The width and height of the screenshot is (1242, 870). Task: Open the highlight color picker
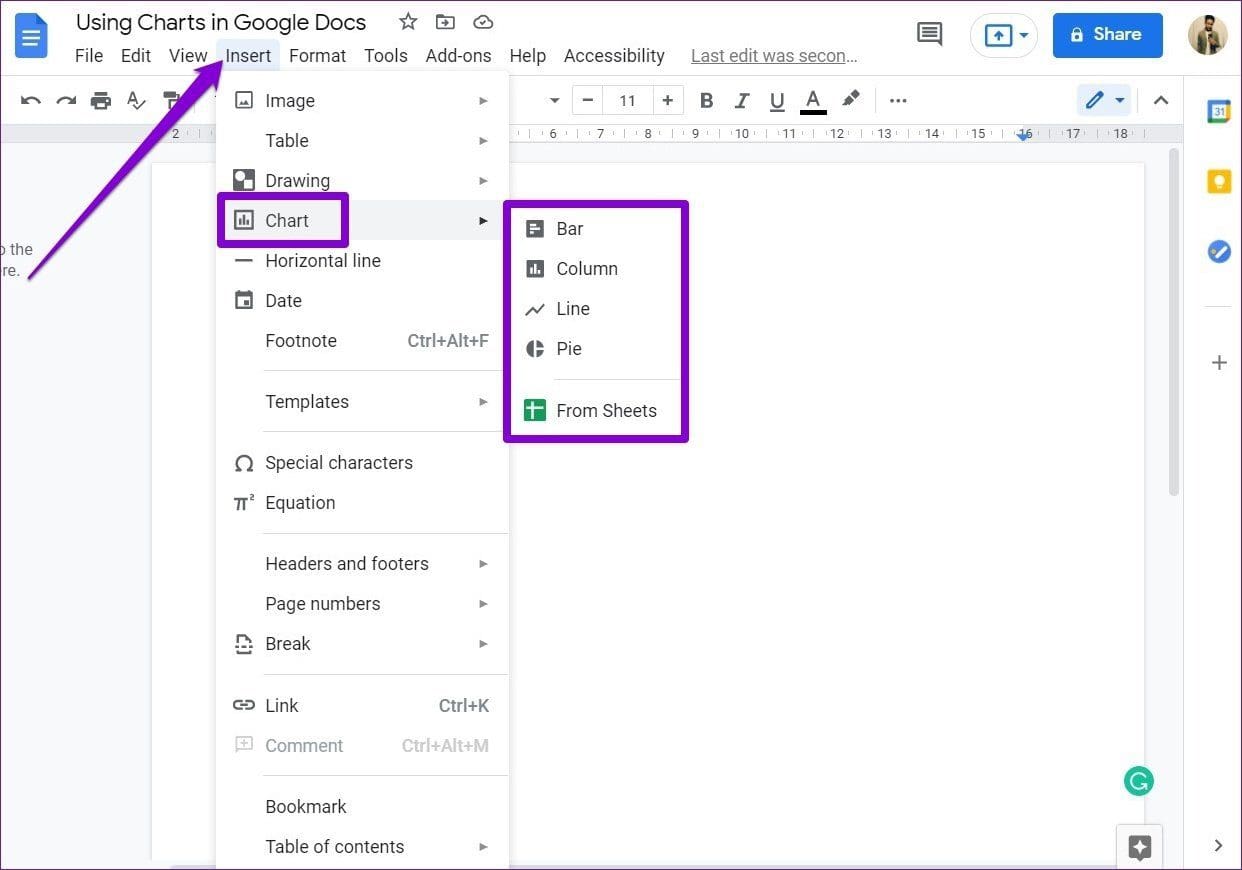[850, 99]
